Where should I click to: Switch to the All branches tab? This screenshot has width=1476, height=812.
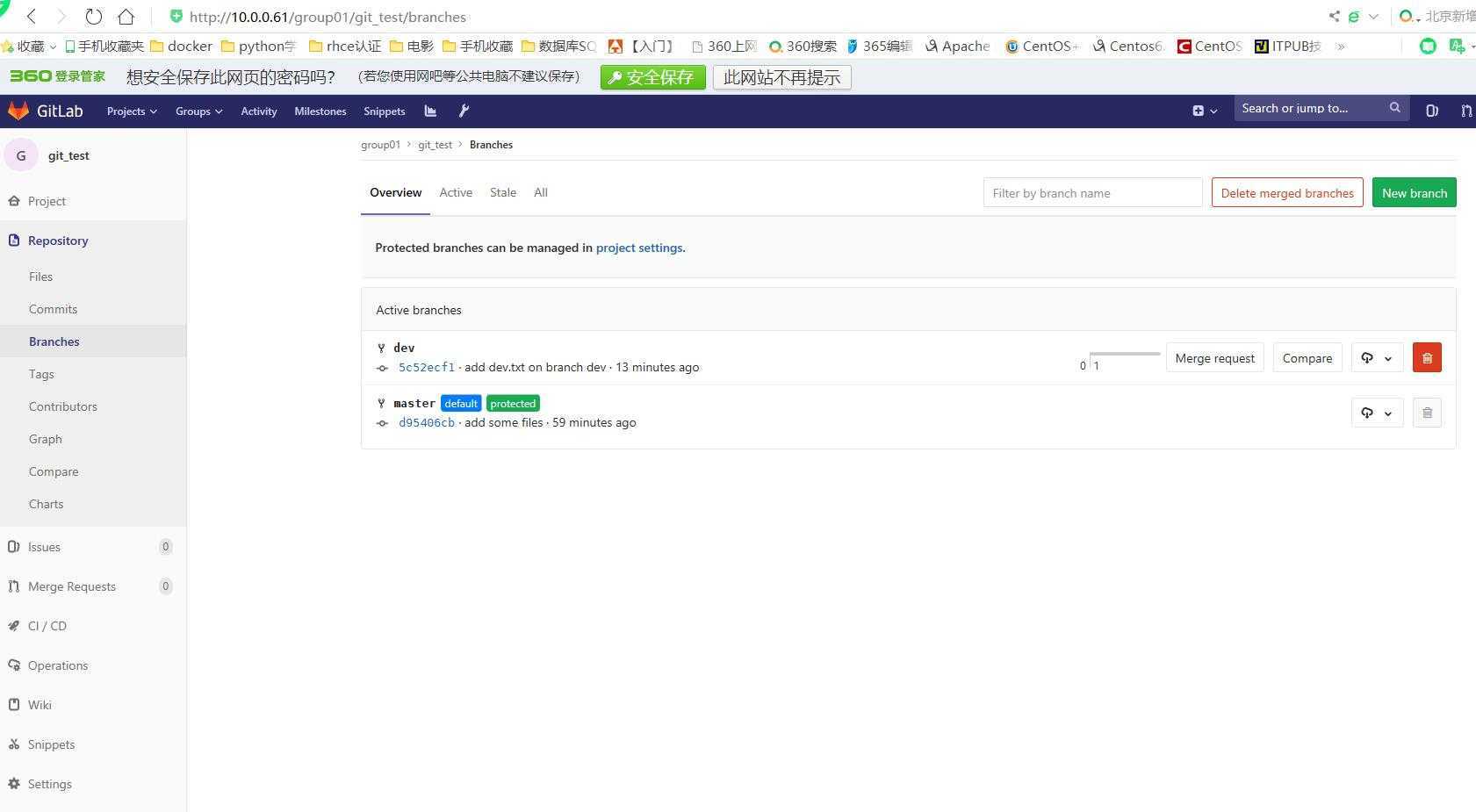click(541, 192)
